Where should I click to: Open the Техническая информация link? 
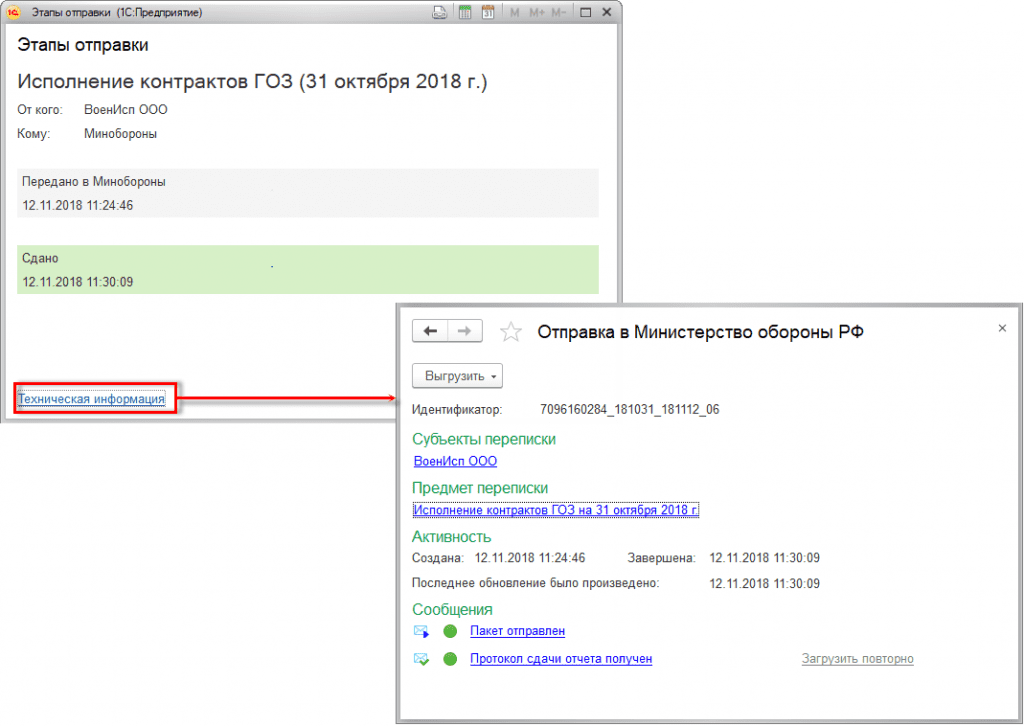91,399
